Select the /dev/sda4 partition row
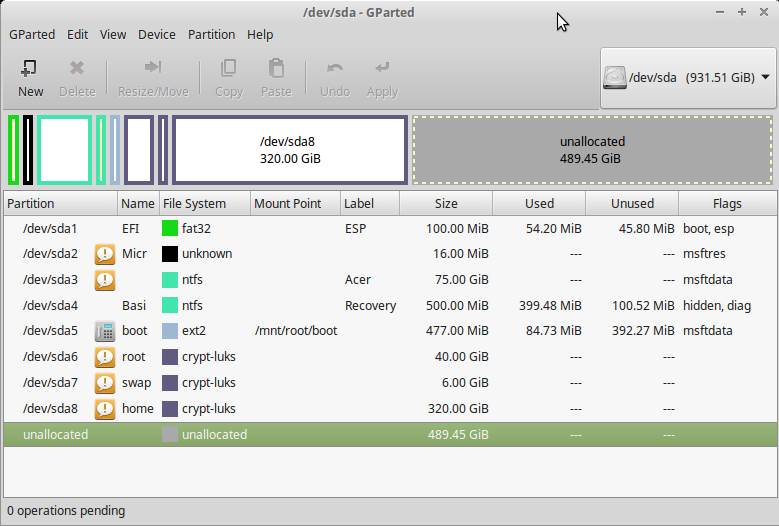 click(x=390, y=305)
